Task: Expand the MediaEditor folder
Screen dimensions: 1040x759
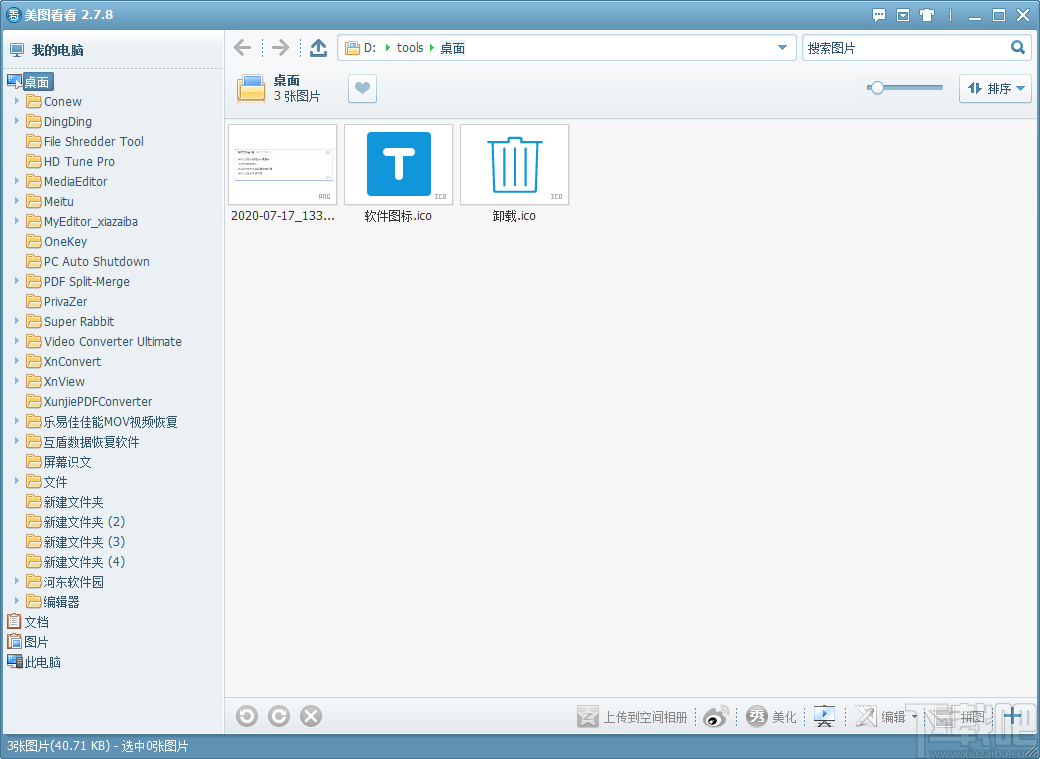Action: 17,180
